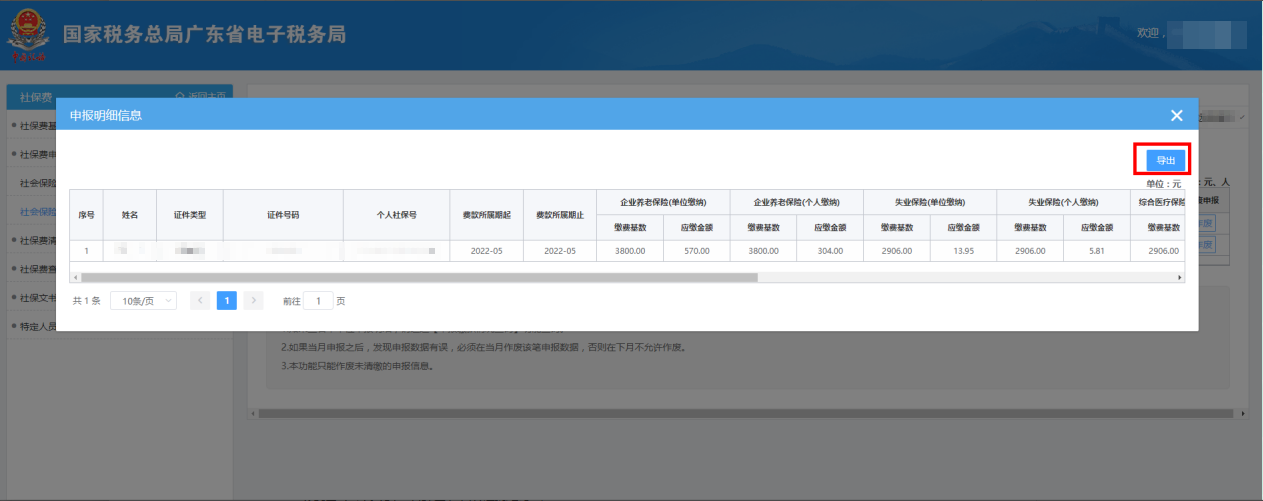1263x501 pixels.
Task: Close the 申报明细信息 dialog
Action: click(x=1176, y=116)
